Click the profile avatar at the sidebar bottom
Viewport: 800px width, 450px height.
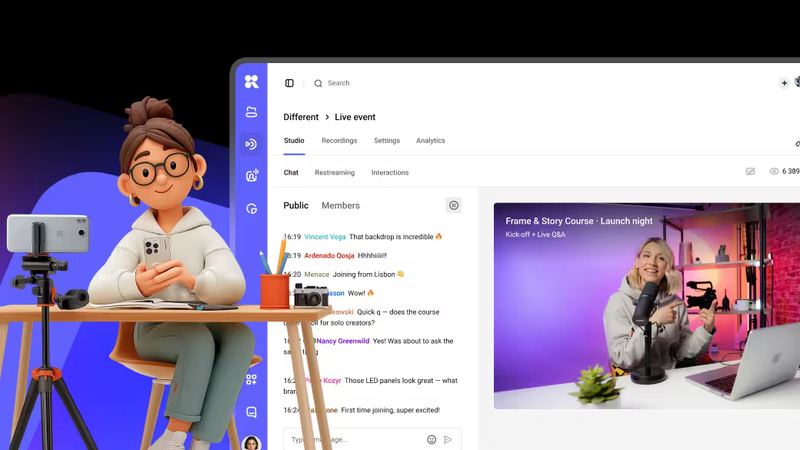pos(252,443)
